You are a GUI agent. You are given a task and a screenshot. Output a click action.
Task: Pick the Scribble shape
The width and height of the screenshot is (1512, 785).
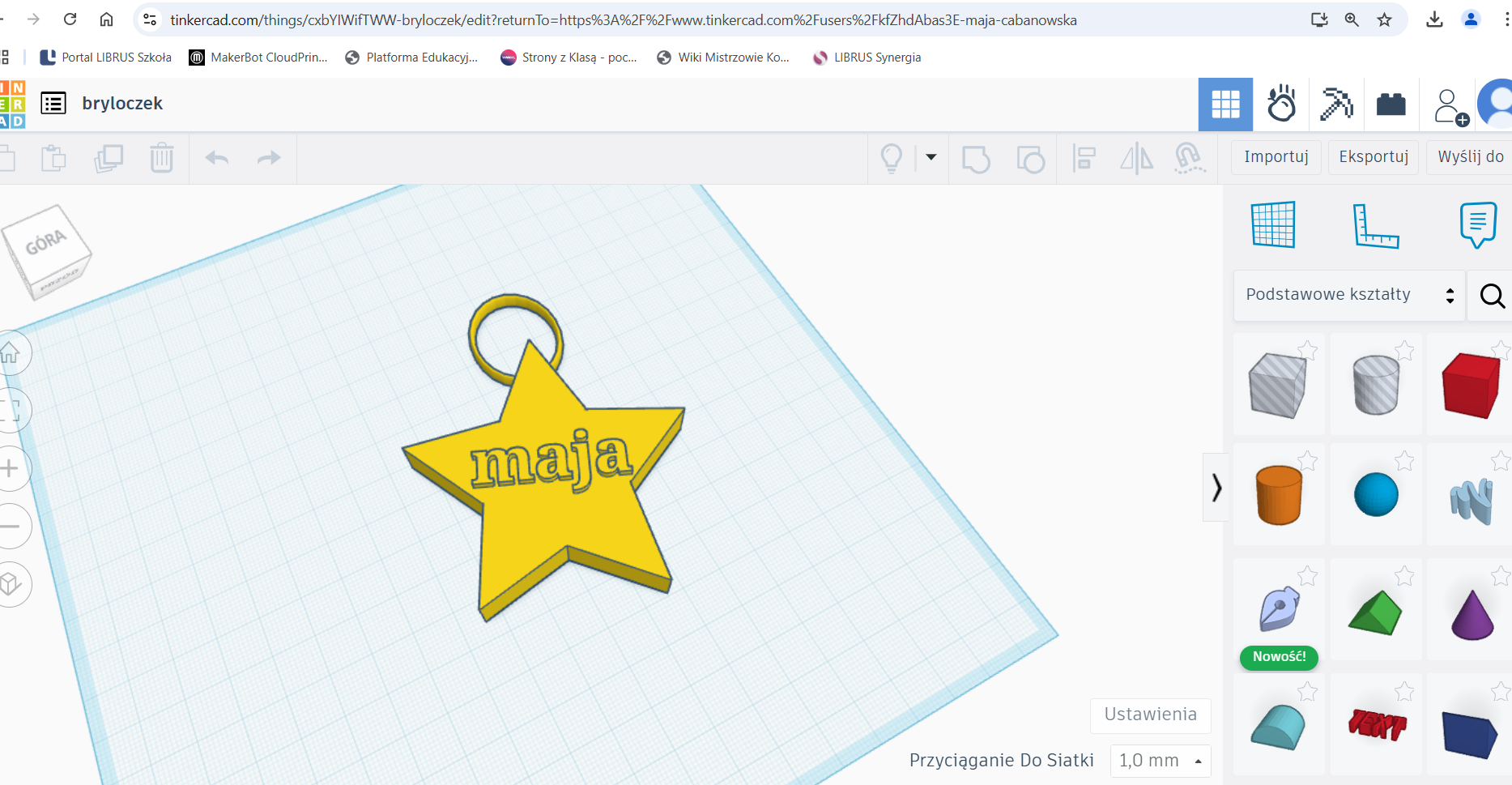click(x=1472, y=501)
